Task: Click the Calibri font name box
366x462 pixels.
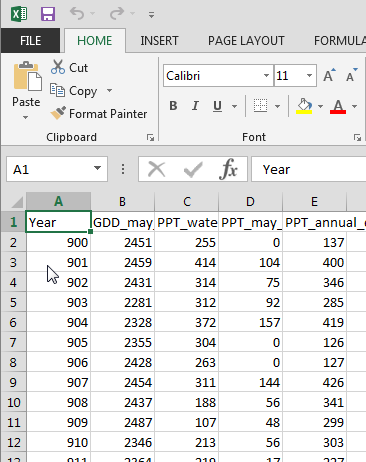Action: tap(213, 76)
